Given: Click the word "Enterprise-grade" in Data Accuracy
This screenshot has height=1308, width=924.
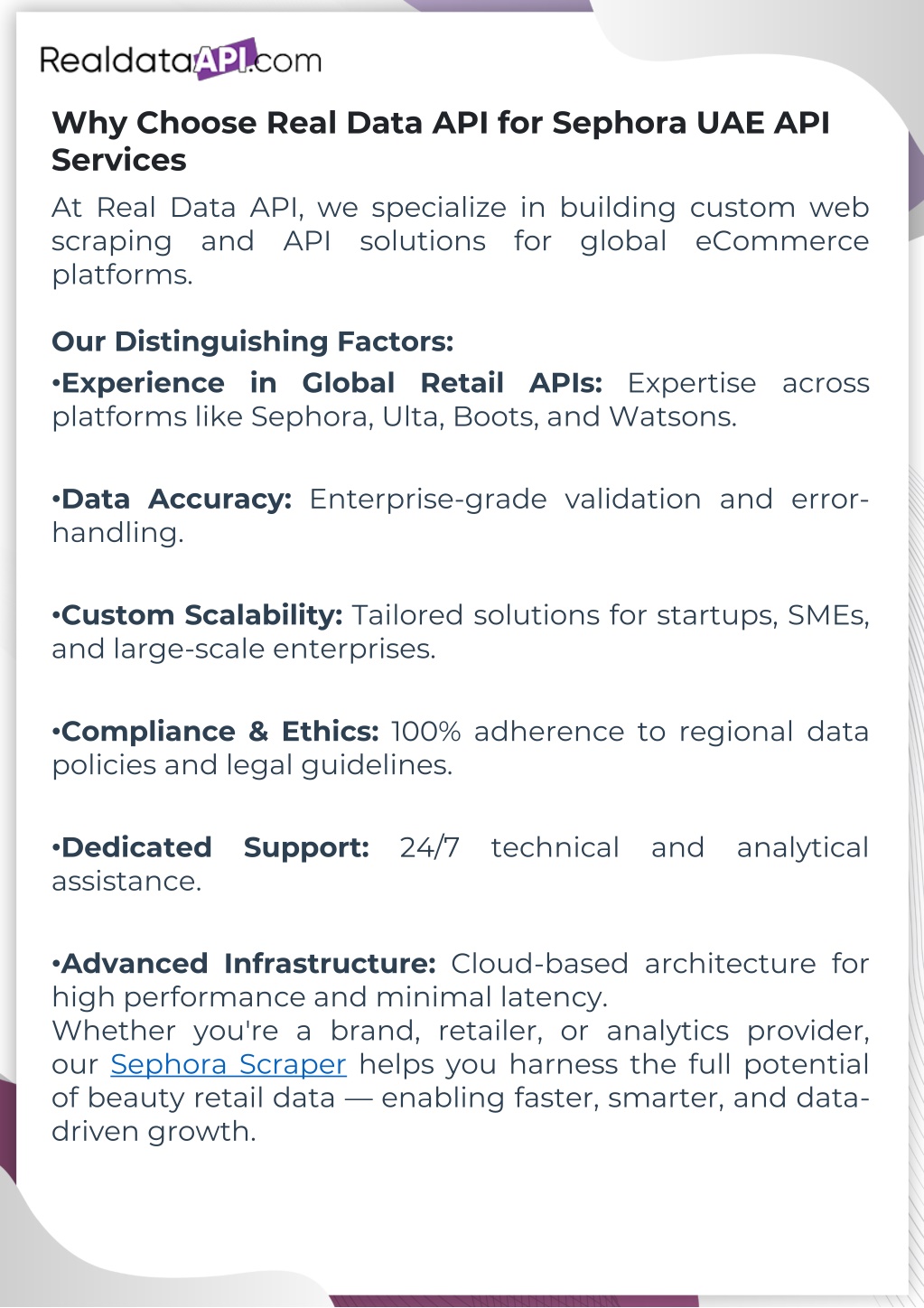Looking at the screenshot, I should [x=428, y=499].
